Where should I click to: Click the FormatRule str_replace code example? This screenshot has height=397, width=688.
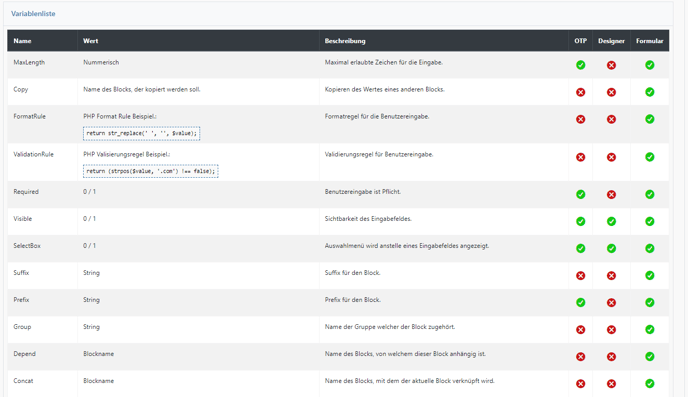pyautogui.click(x=142, y=133)
